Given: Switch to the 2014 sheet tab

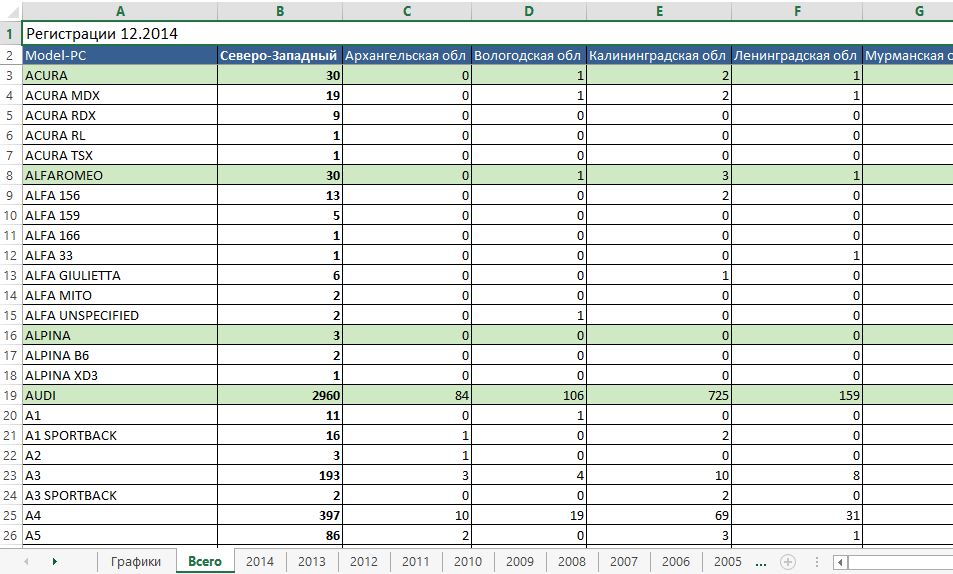Looking at the screenshot, I should (260, 561).
